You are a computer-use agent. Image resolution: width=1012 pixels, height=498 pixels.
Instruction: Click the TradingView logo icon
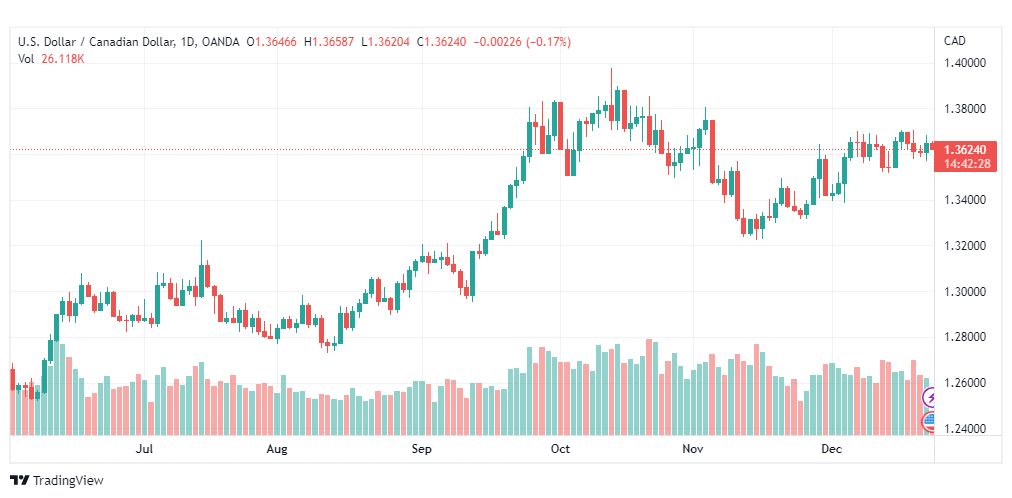pos(20,481)
